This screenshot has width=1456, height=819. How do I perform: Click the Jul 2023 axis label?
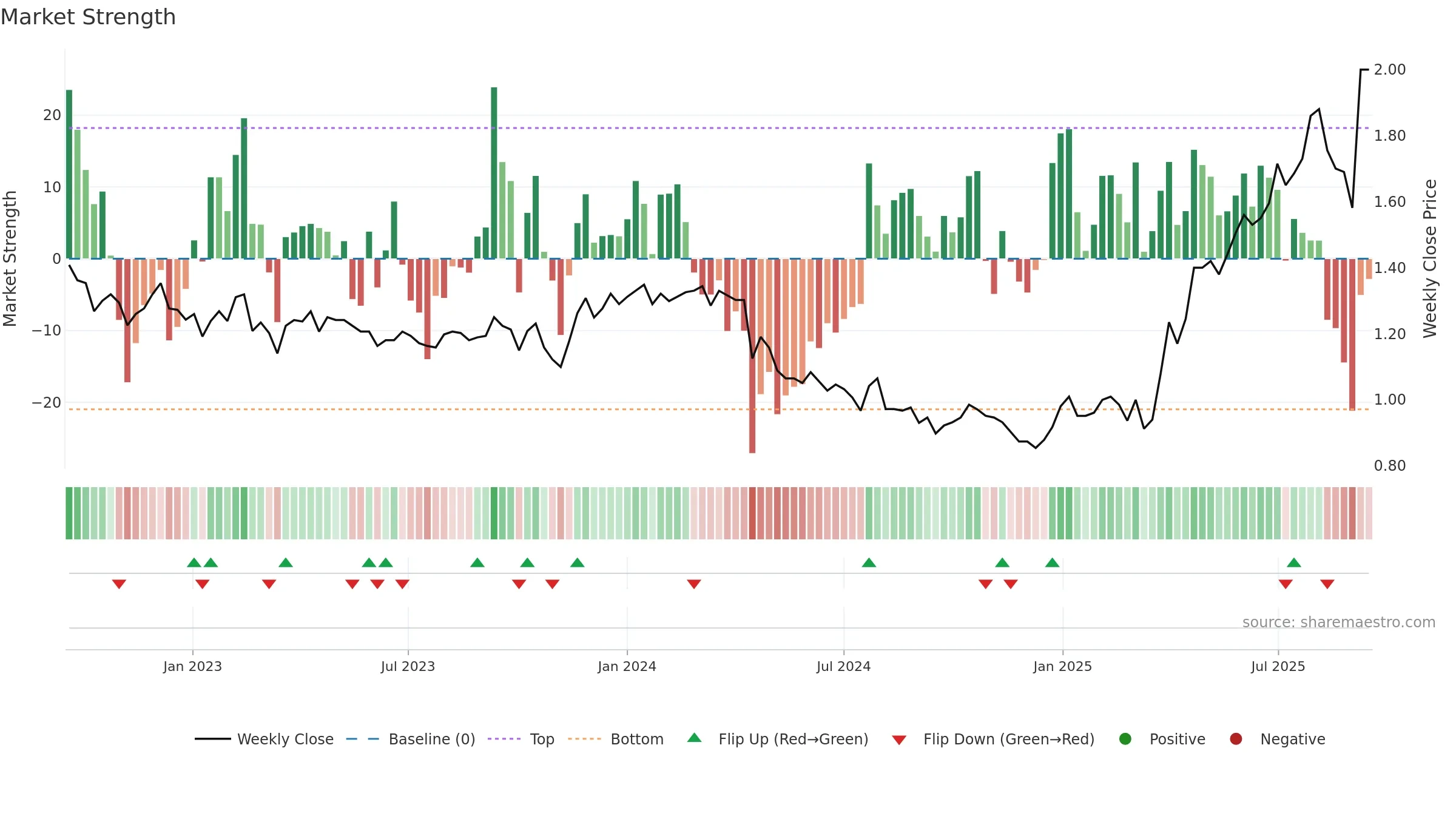[x=408, y=666]
